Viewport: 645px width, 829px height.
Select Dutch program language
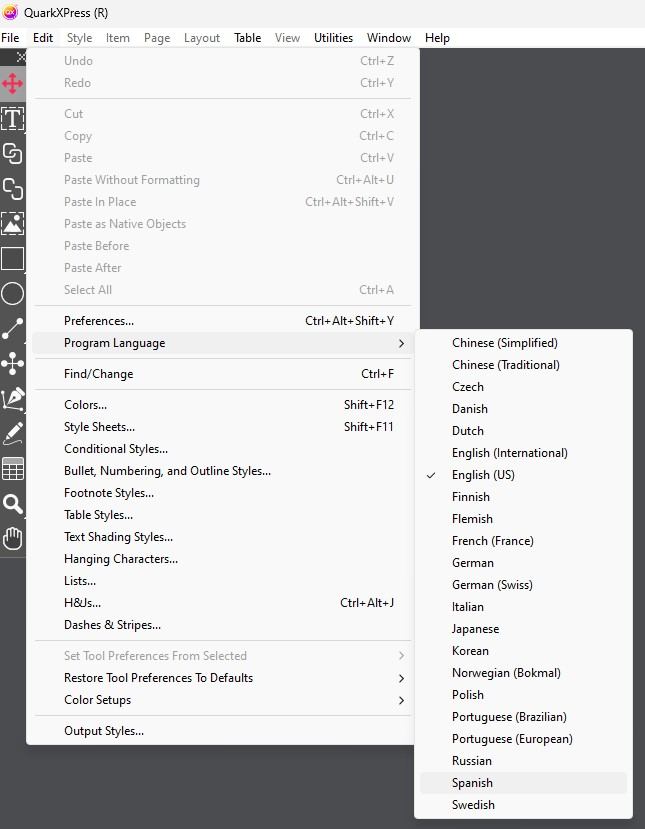pos(523,431)
